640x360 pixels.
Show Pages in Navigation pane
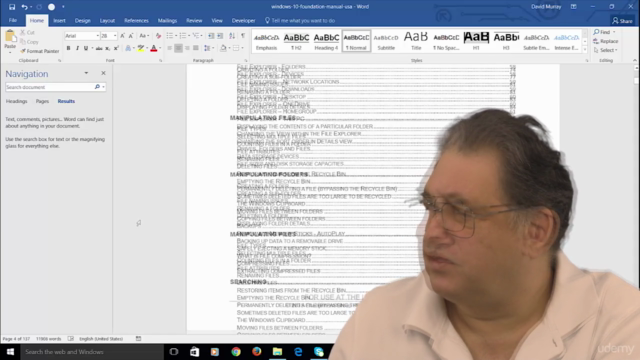pos(42,101)
